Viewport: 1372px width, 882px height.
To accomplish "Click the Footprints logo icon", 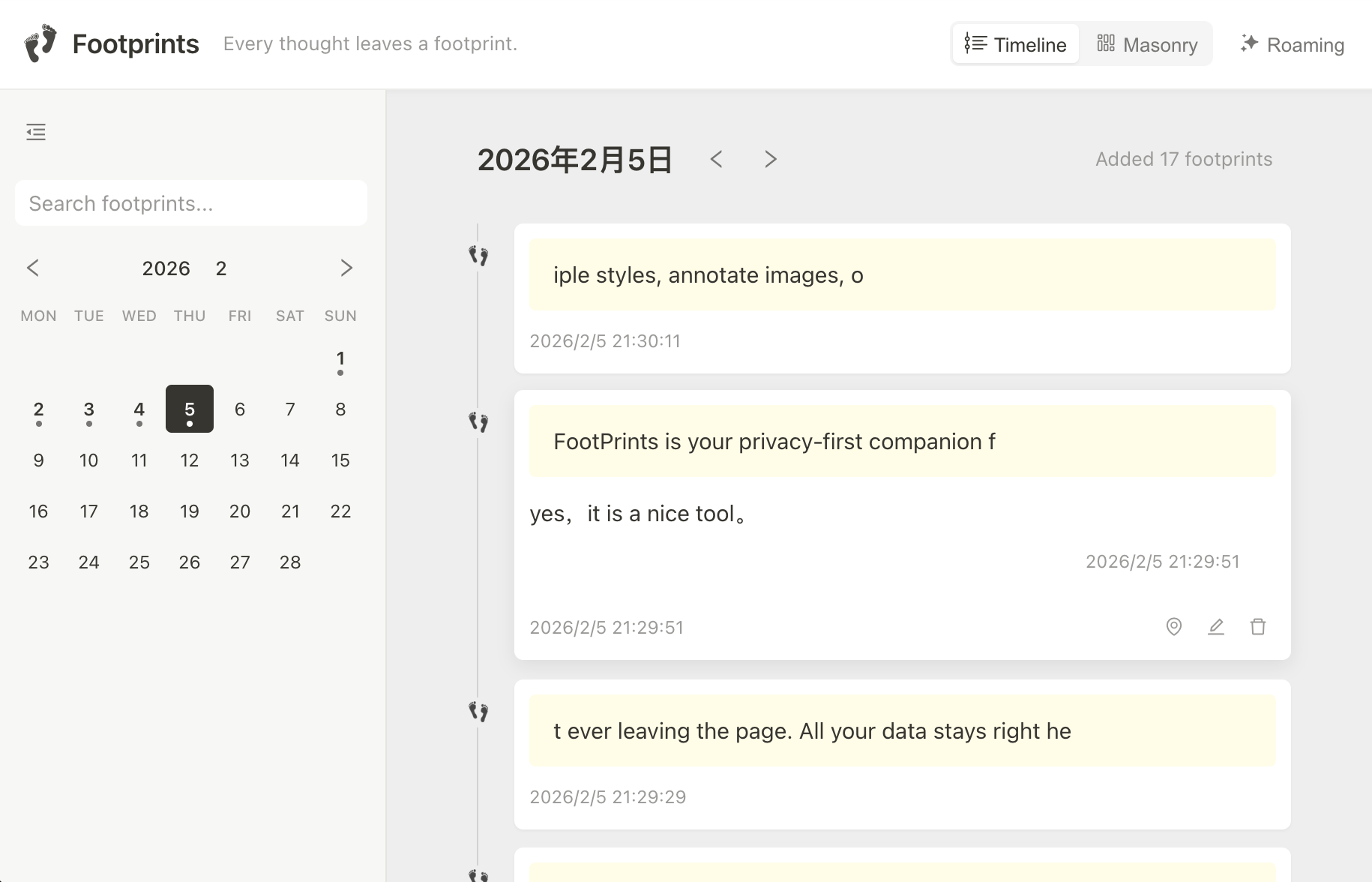I will (x=41, y=42).
